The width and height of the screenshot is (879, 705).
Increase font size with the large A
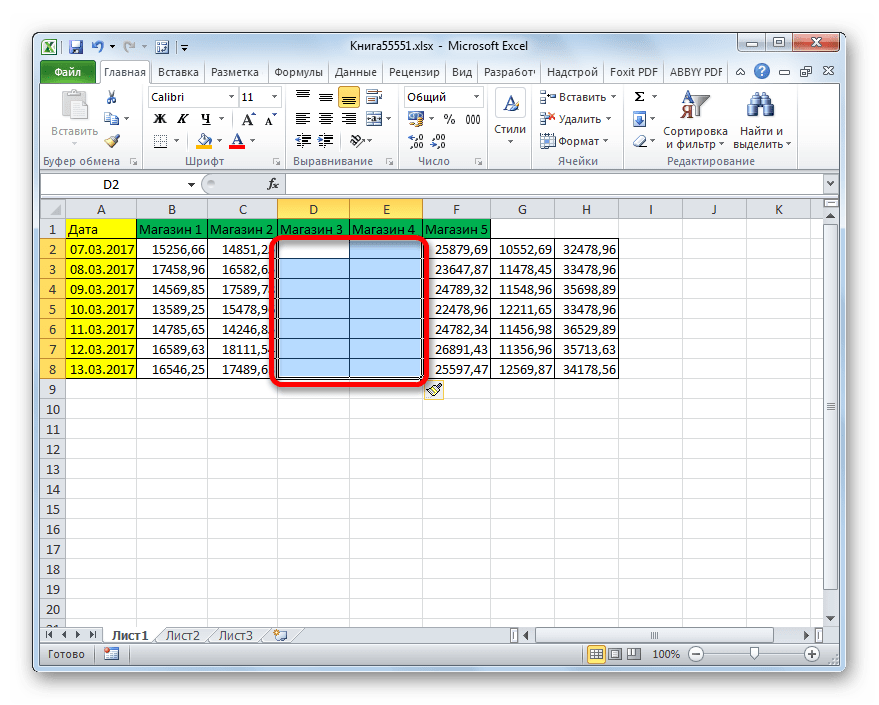click(248, 119)
